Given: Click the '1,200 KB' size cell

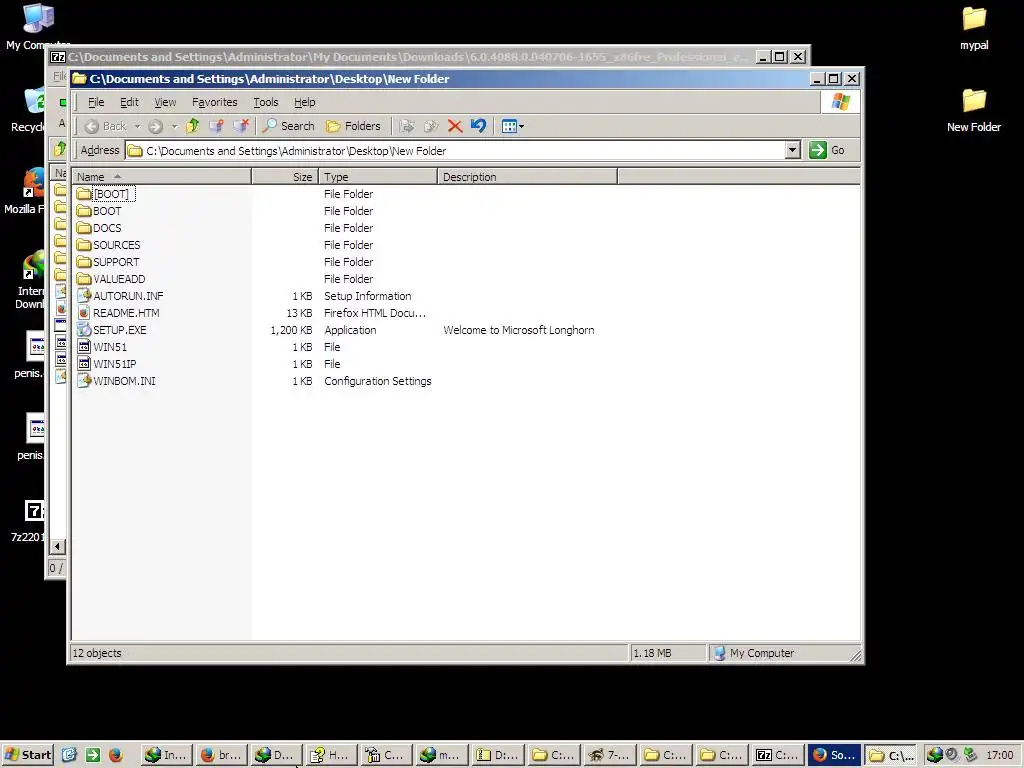Looking at the screenshot, I should click(x=291, y=330).
